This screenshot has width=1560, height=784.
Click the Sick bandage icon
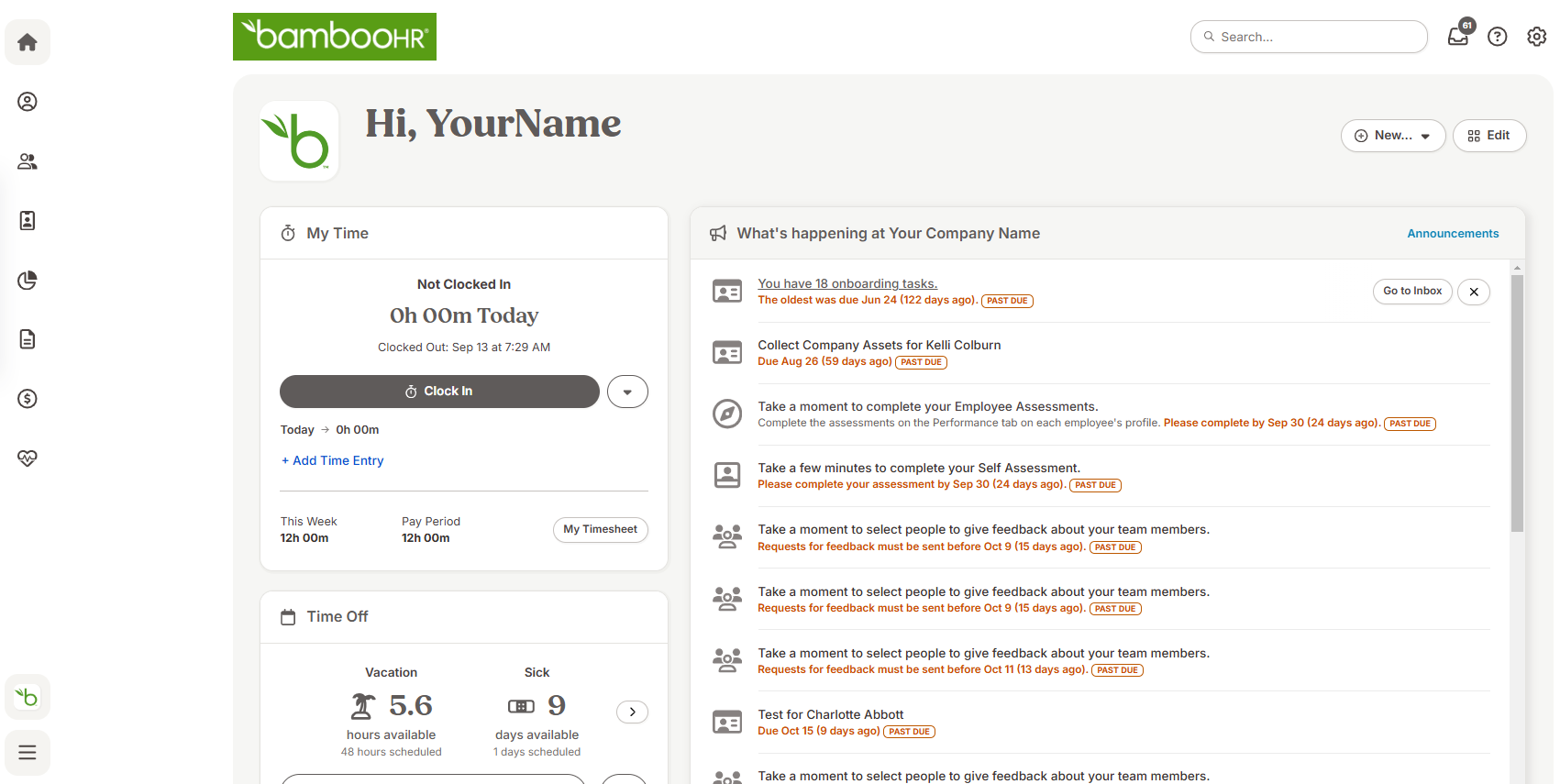click(x=521, y=706)
